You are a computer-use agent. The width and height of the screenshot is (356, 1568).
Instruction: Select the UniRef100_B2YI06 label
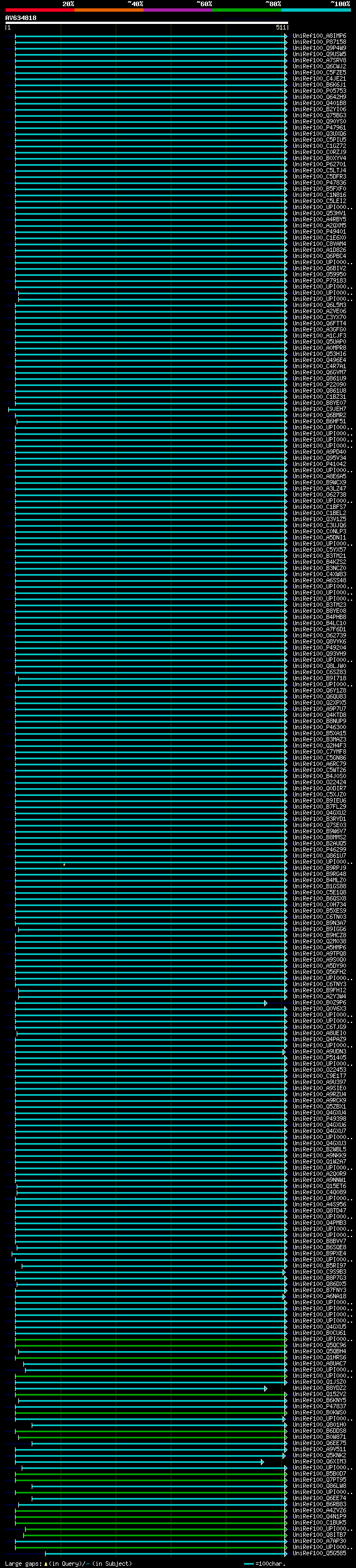tap(319, 109)
